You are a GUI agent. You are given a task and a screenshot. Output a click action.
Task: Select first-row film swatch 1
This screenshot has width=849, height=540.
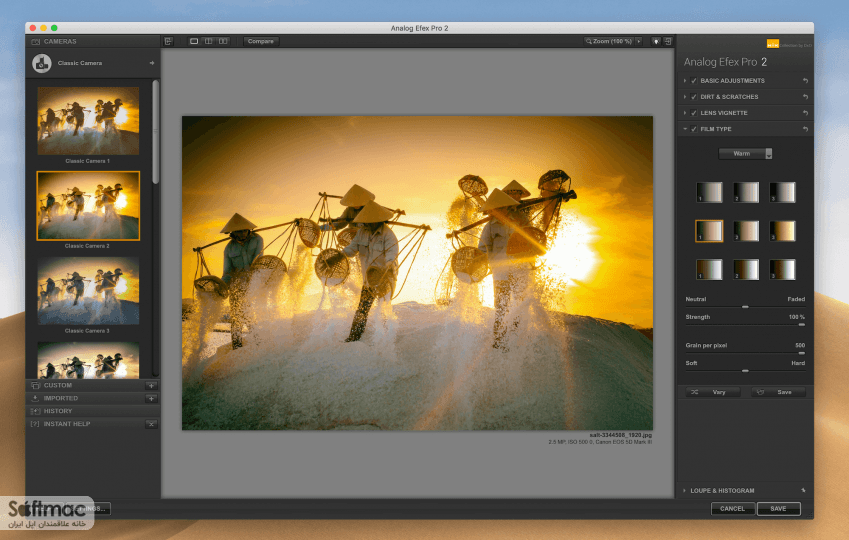[709, 192]
